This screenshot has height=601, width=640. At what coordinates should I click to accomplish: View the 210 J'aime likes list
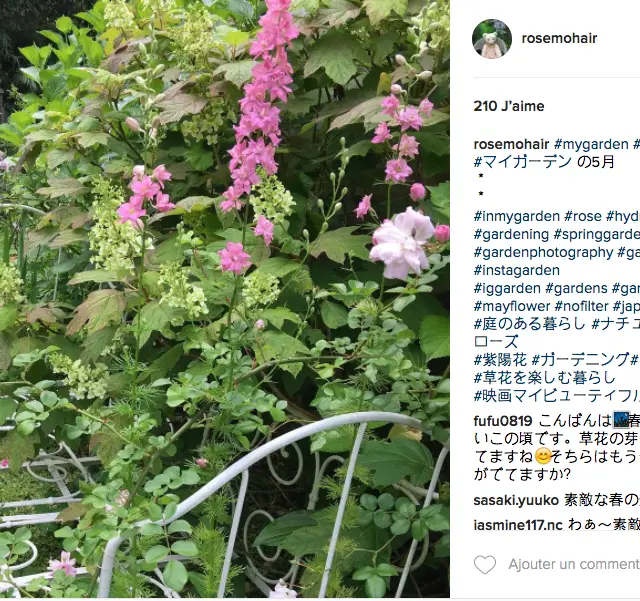coord(509,106)
